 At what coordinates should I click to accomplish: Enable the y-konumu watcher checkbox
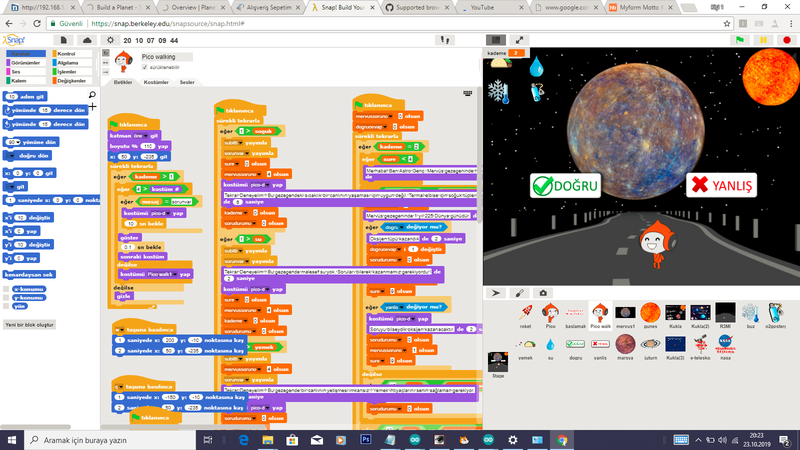(x=7, y=297)
